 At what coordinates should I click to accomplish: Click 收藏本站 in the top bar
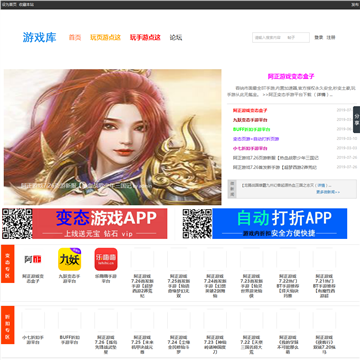coord(26,5)
